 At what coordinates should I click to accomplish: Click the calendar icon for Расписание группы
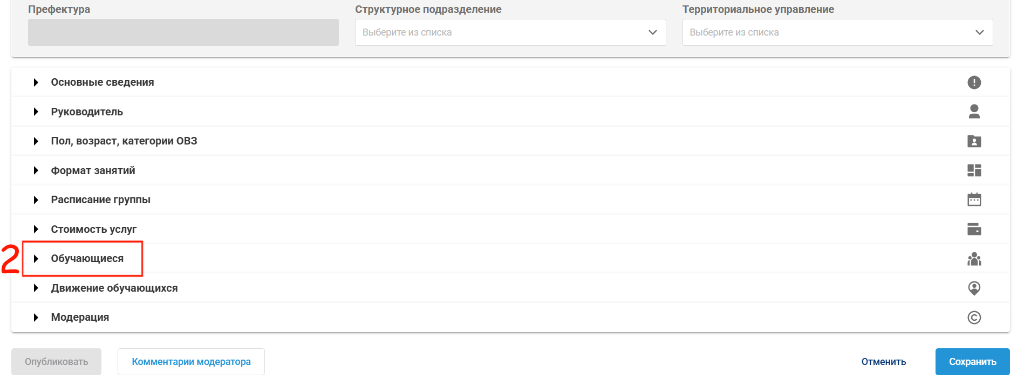point(974,200)
